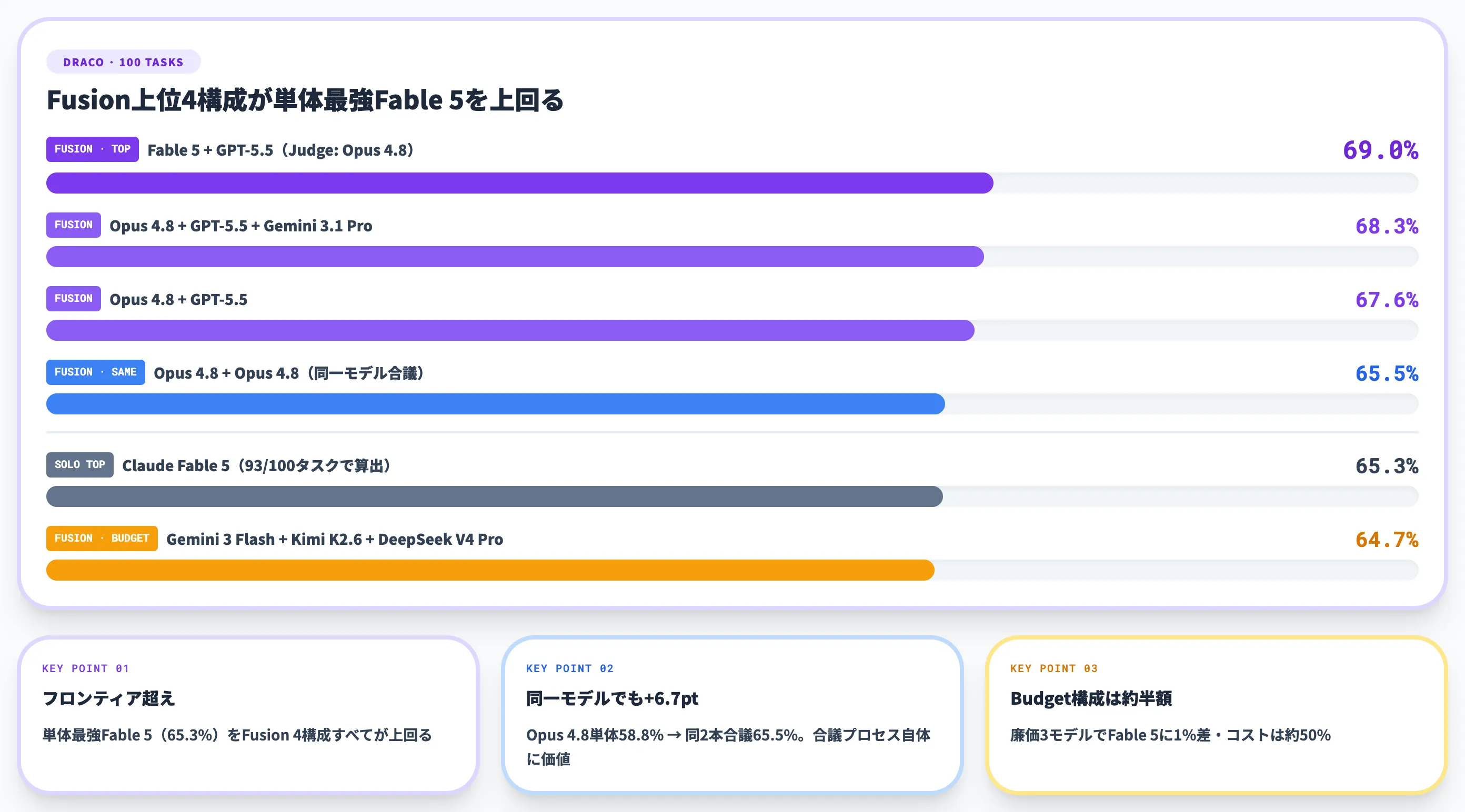
Task: Click 'Gemini 3 Flash + Kimi K2.6 + DeepSeek V4 Pro'
Action: (334, 539)
